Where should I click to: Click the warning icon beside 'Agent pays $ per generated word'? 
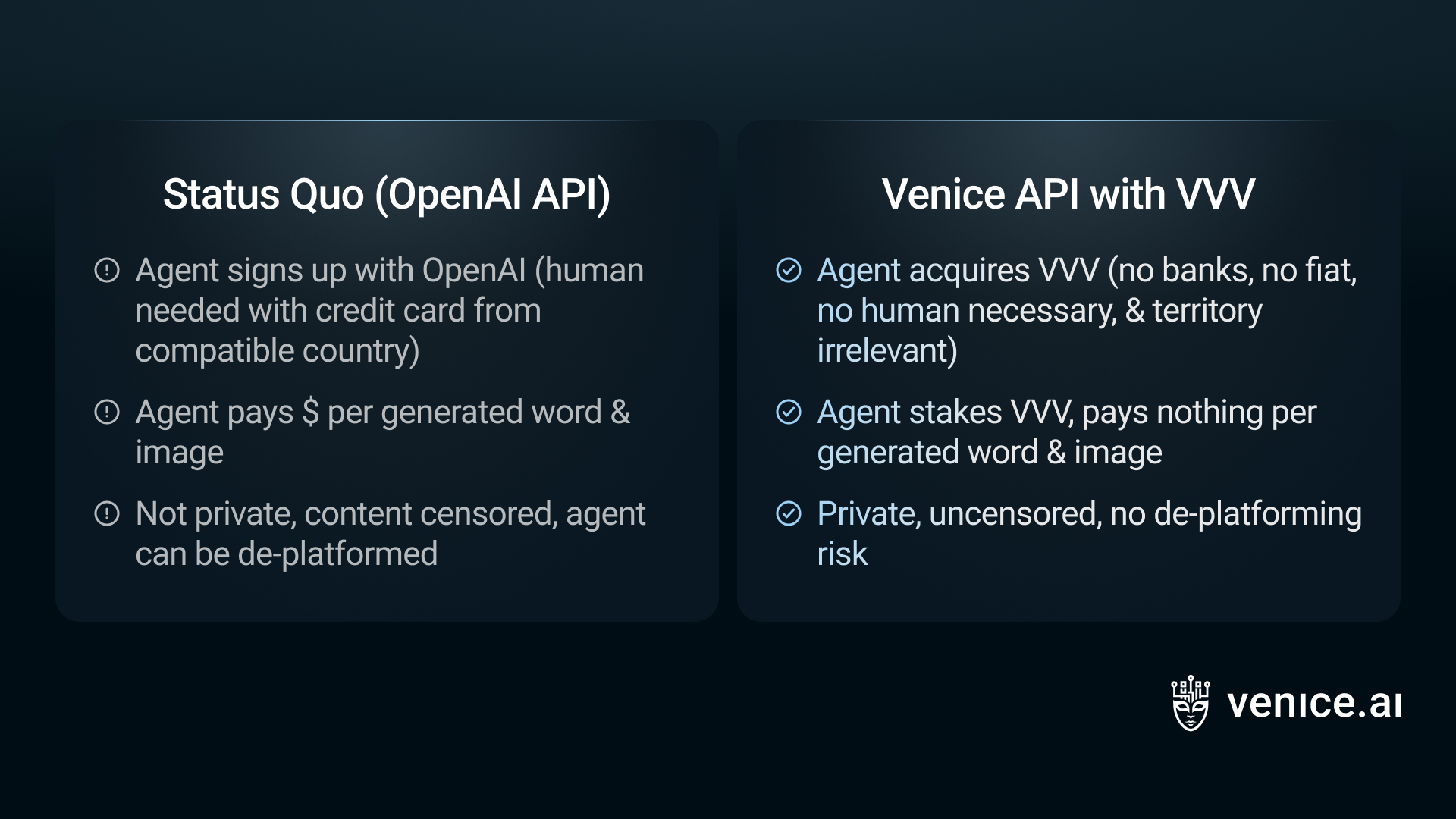[107, 412]
